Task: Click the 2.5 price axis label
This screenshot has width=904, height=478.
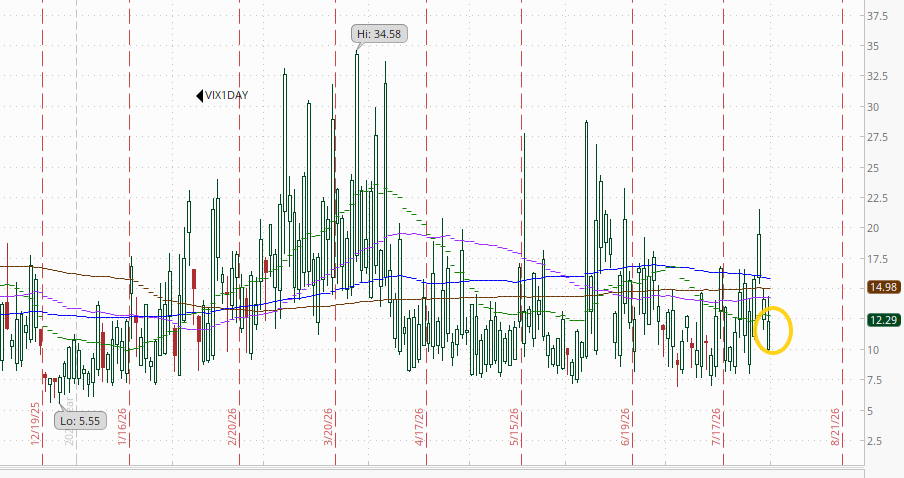Action: coord(875,441)
